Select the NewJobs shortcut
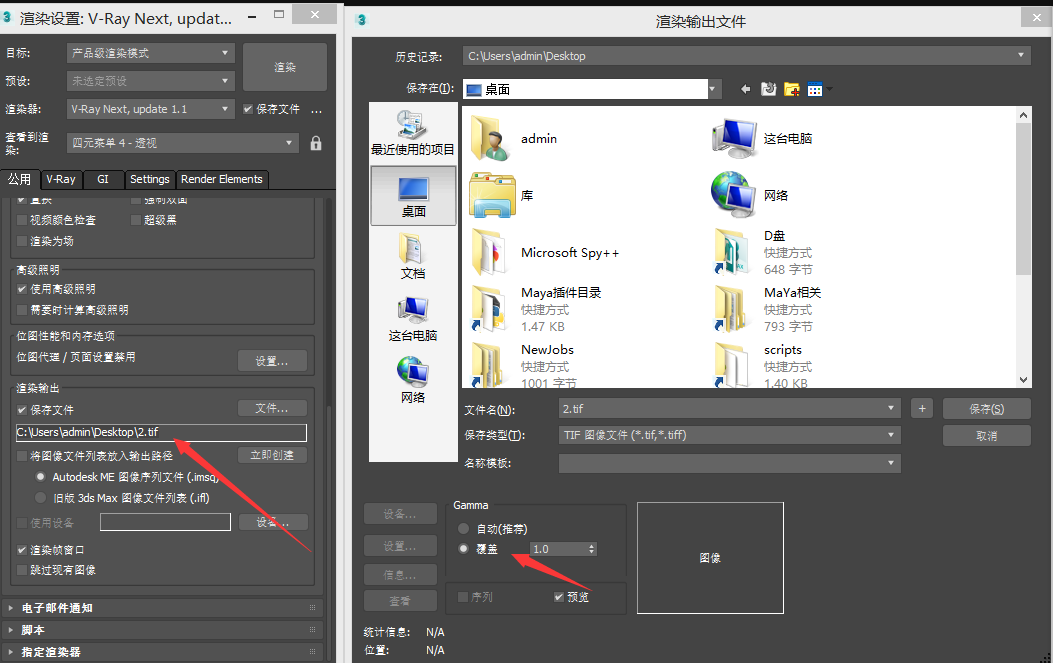 pyautogui.click(x=523, y=366)
